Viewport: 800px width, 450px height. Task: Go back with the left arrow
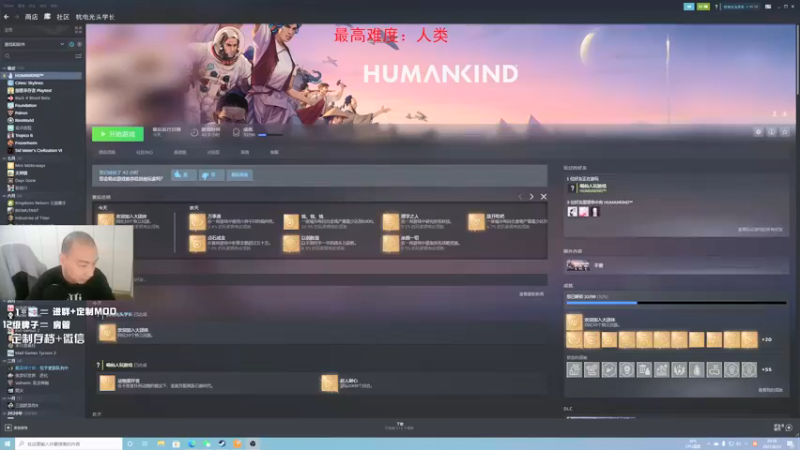[6, 17]
